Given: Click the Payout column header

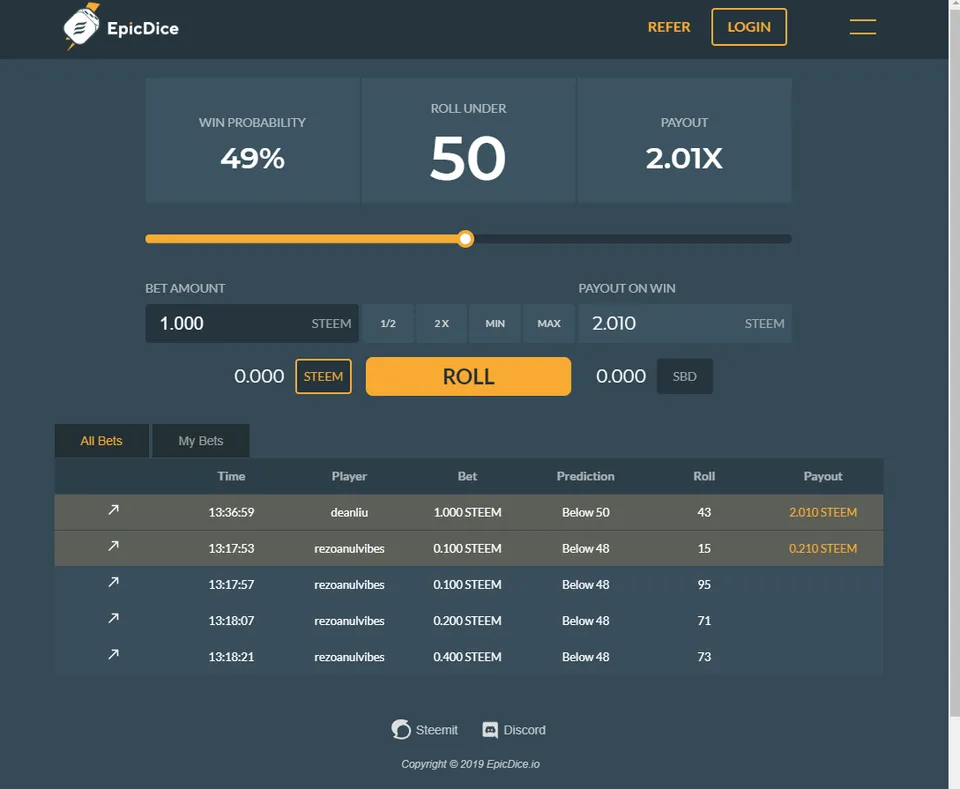Looking at the screenshot, I should 823,476.
